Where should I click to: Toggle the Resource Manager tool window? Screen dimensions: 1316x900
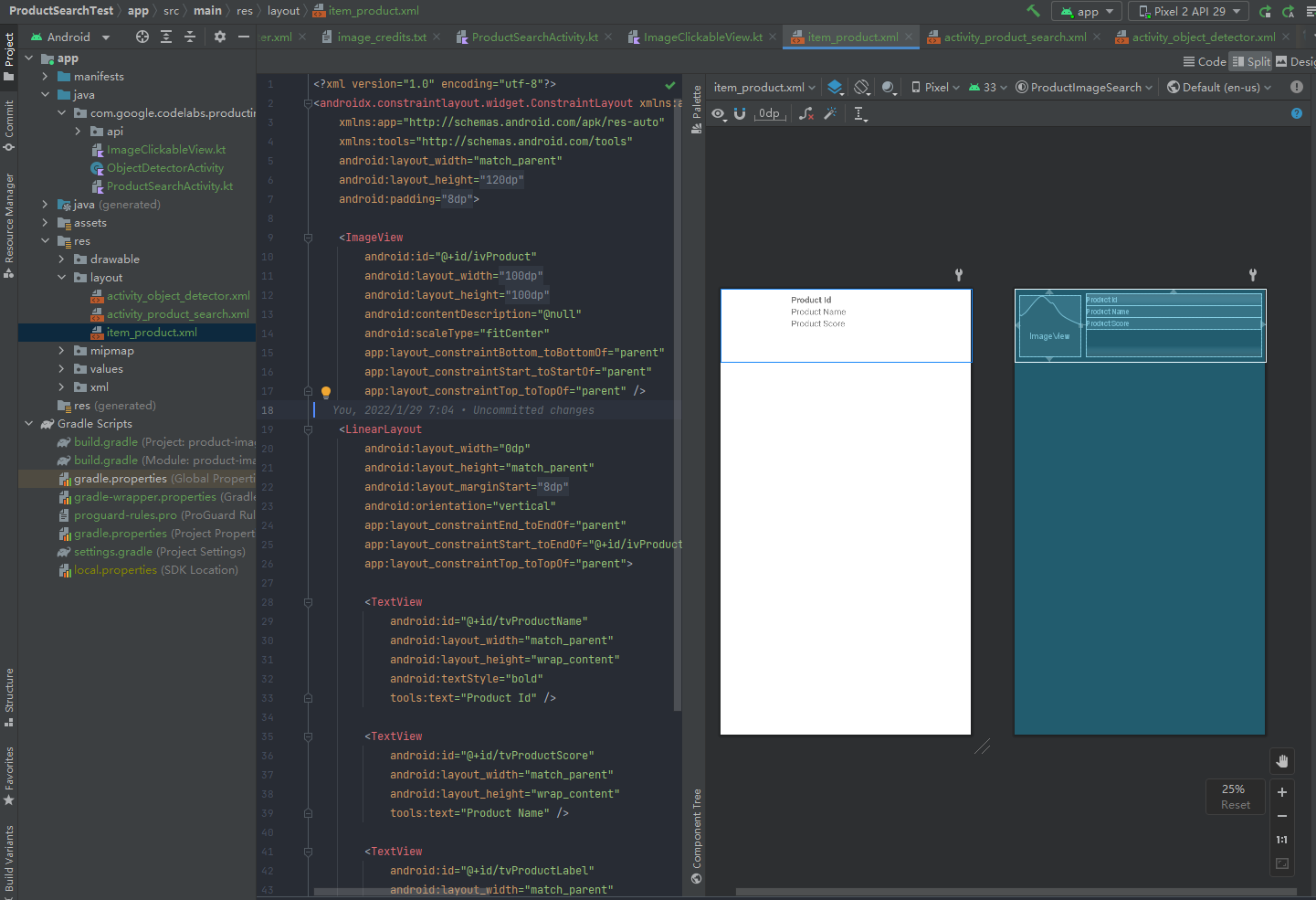point(9,226)
